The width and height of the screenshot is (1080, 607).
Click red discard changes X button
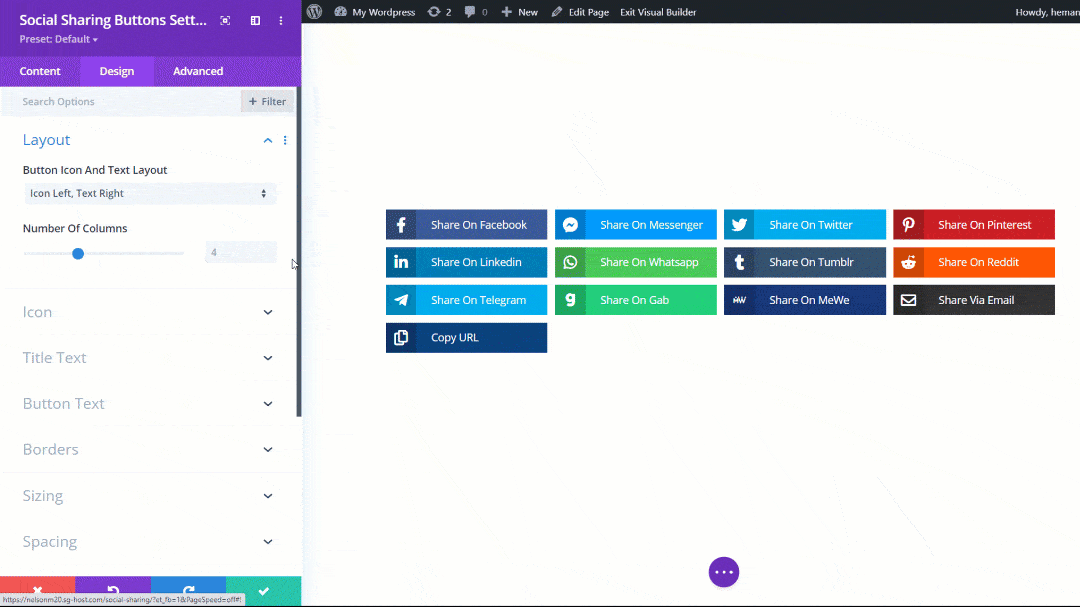[x=37, y=590]
